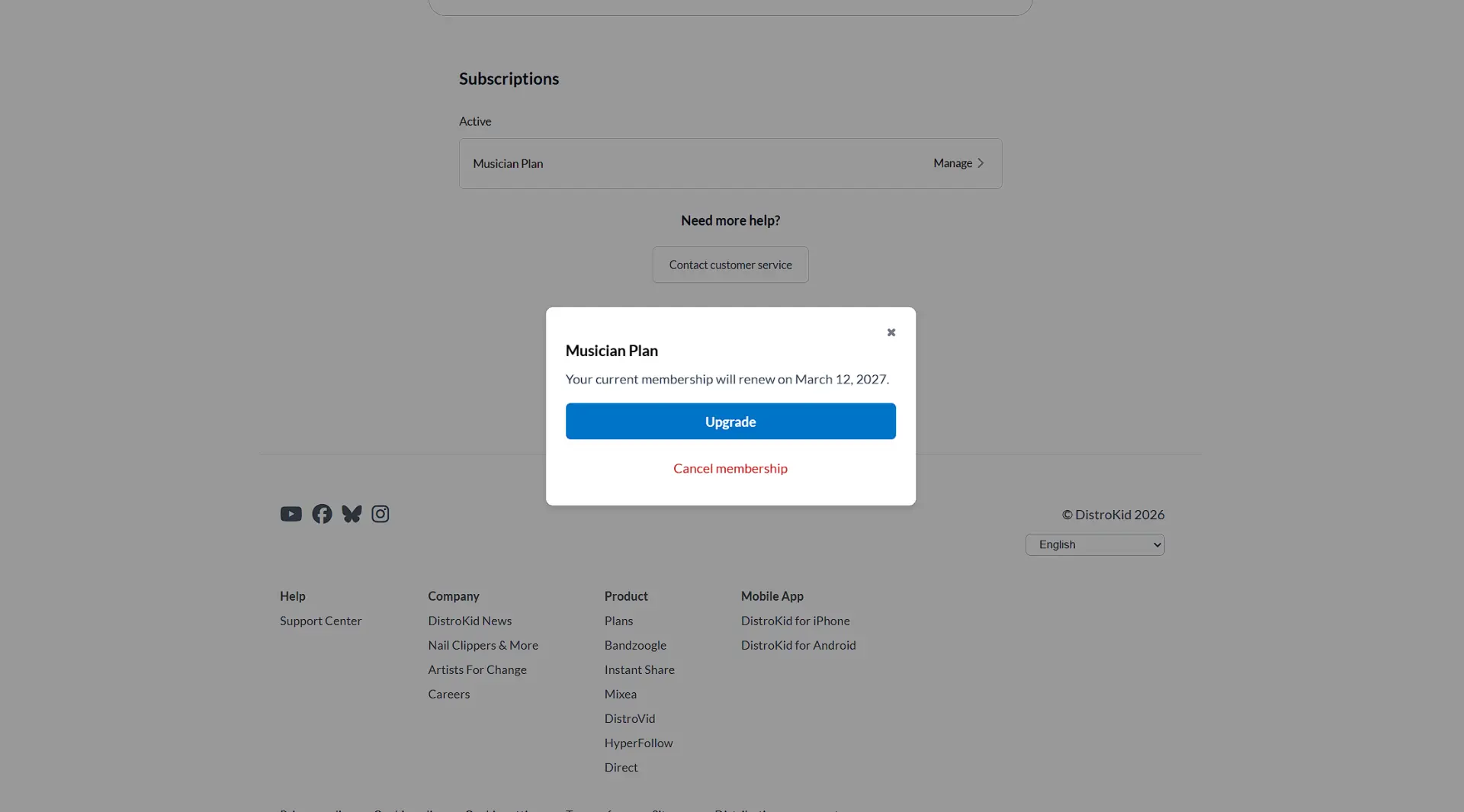This screenshot has height=812, width=1464.
Task: Click the Need more help? text
Action: 730,220
